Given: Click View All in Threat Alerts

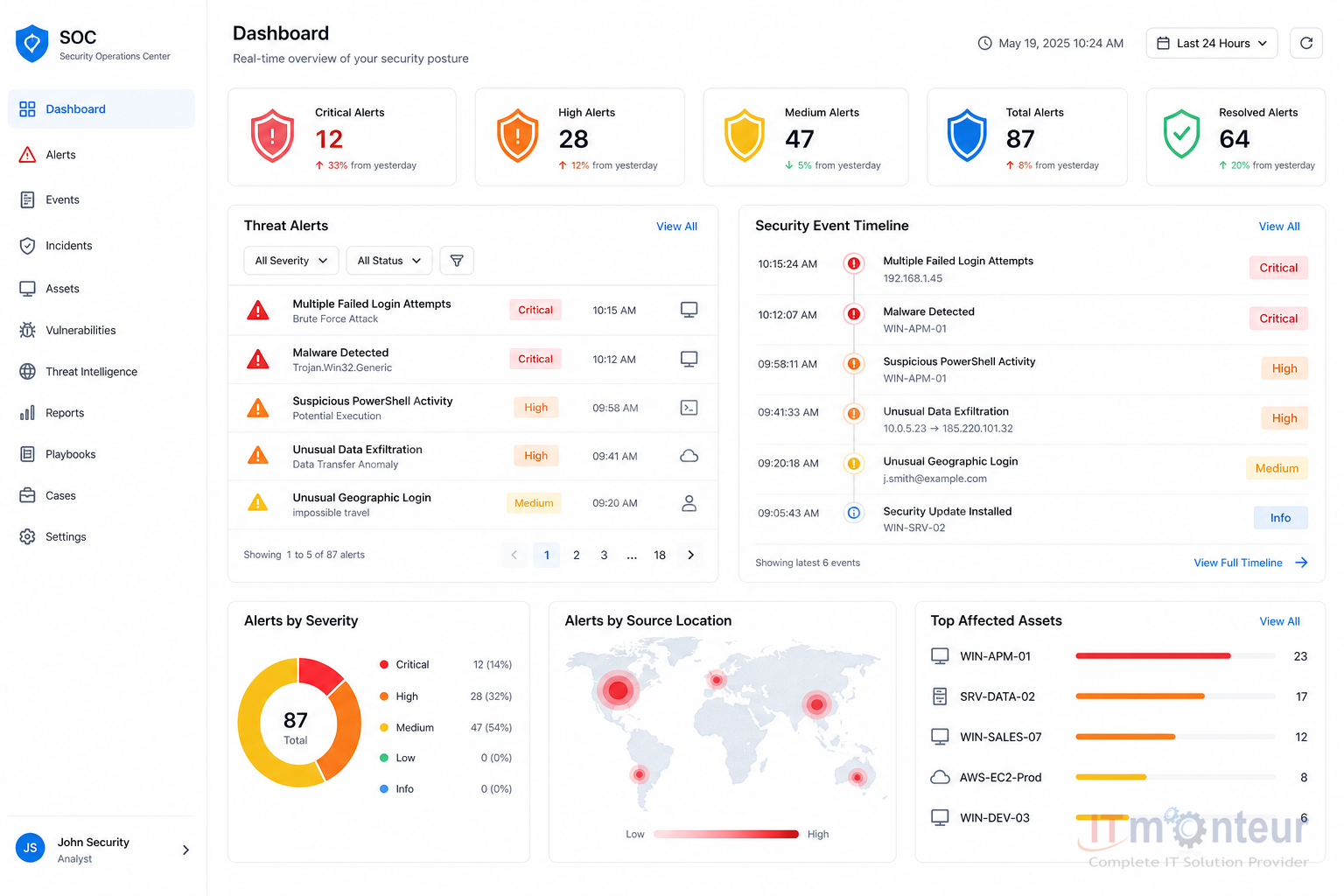Looking at the screenshot, I should click(x=676, y=227).
